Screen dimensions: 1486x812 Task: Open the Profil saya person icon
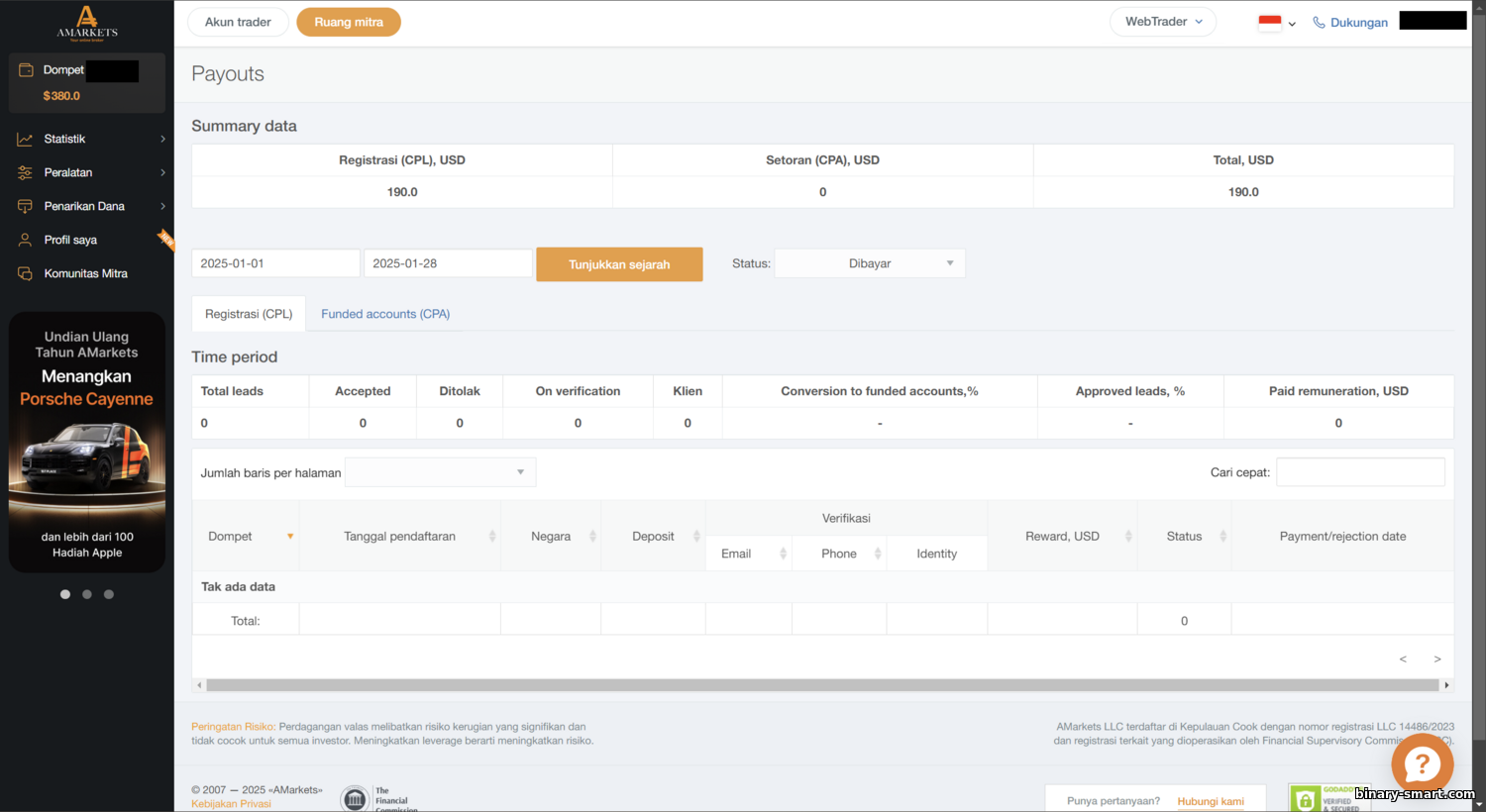(25, 241)
